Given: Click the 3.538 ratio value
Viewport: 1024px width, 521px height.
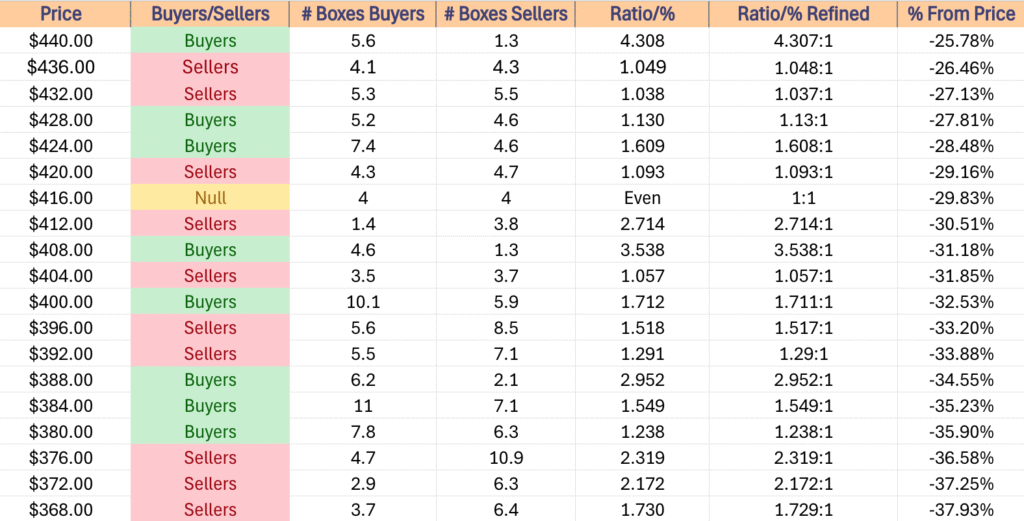Looking at the screenshot, I should coord(642,250).
